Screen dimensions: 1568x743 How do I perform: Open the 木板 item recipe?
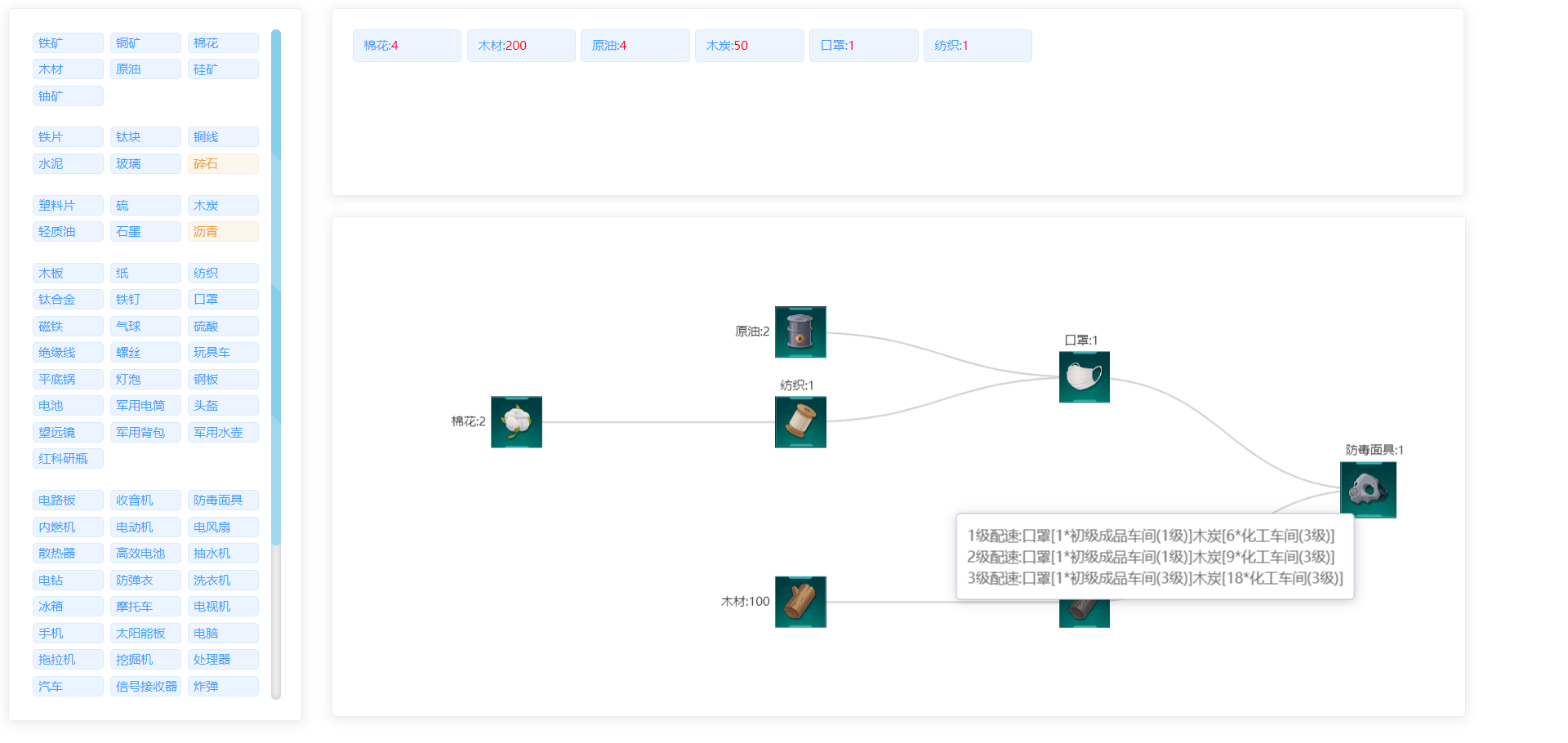pyautogui.click(x=69, y=274)
